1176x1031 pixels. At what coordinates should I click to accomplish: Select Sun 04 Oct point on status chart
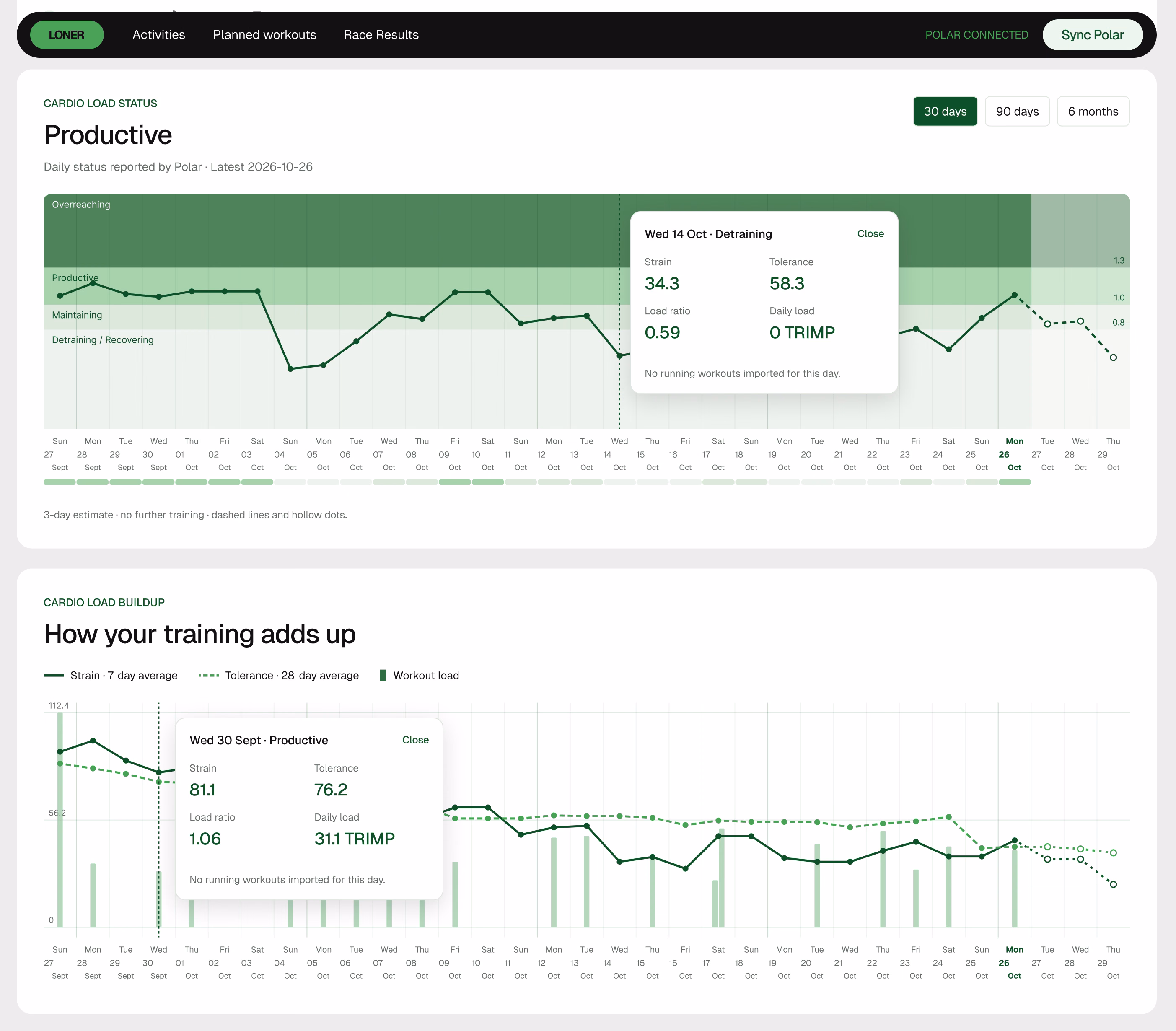(290, 369)
